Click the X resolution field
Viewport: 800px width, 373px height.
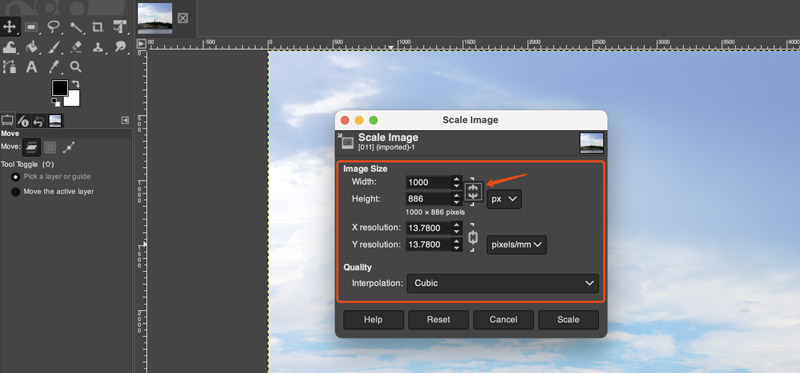[x=428, y=228]
